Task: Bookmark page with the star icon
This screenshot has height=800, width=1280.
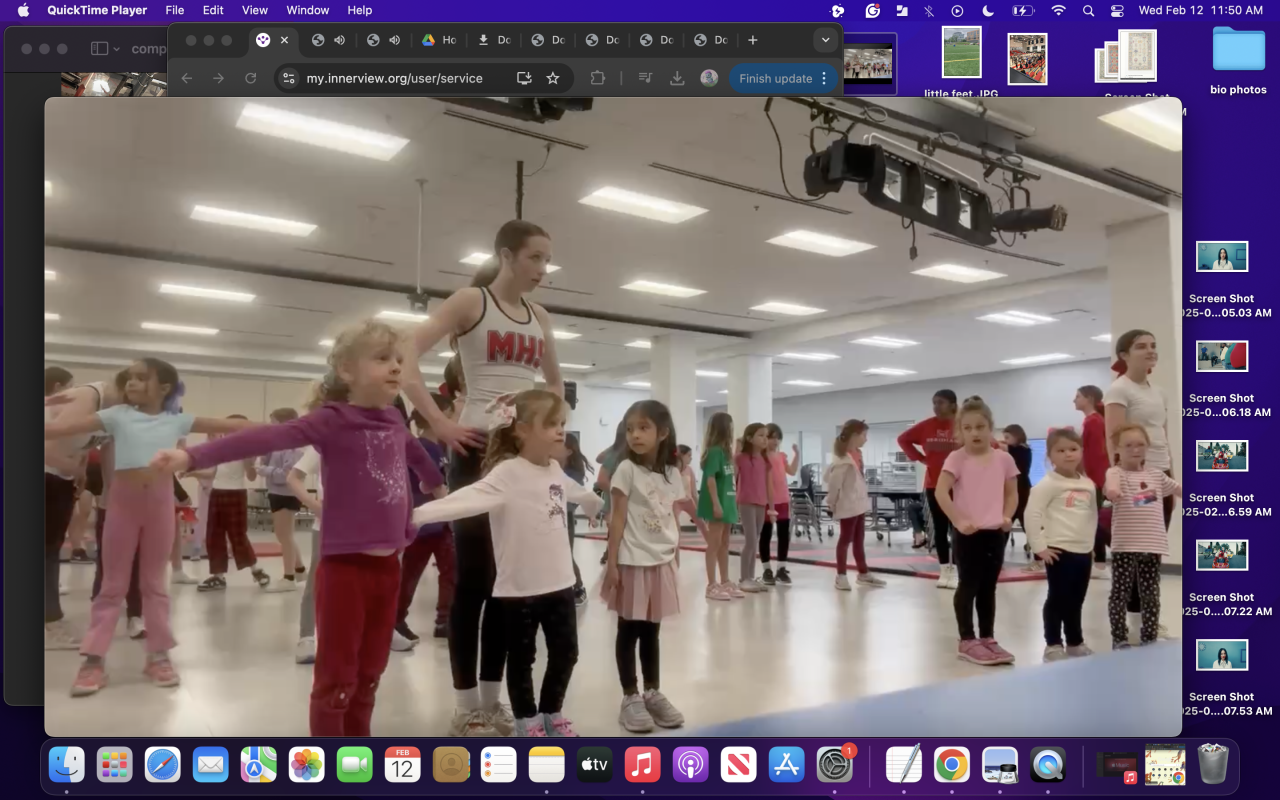Action: pyautogui.click(x=552, y=78)
